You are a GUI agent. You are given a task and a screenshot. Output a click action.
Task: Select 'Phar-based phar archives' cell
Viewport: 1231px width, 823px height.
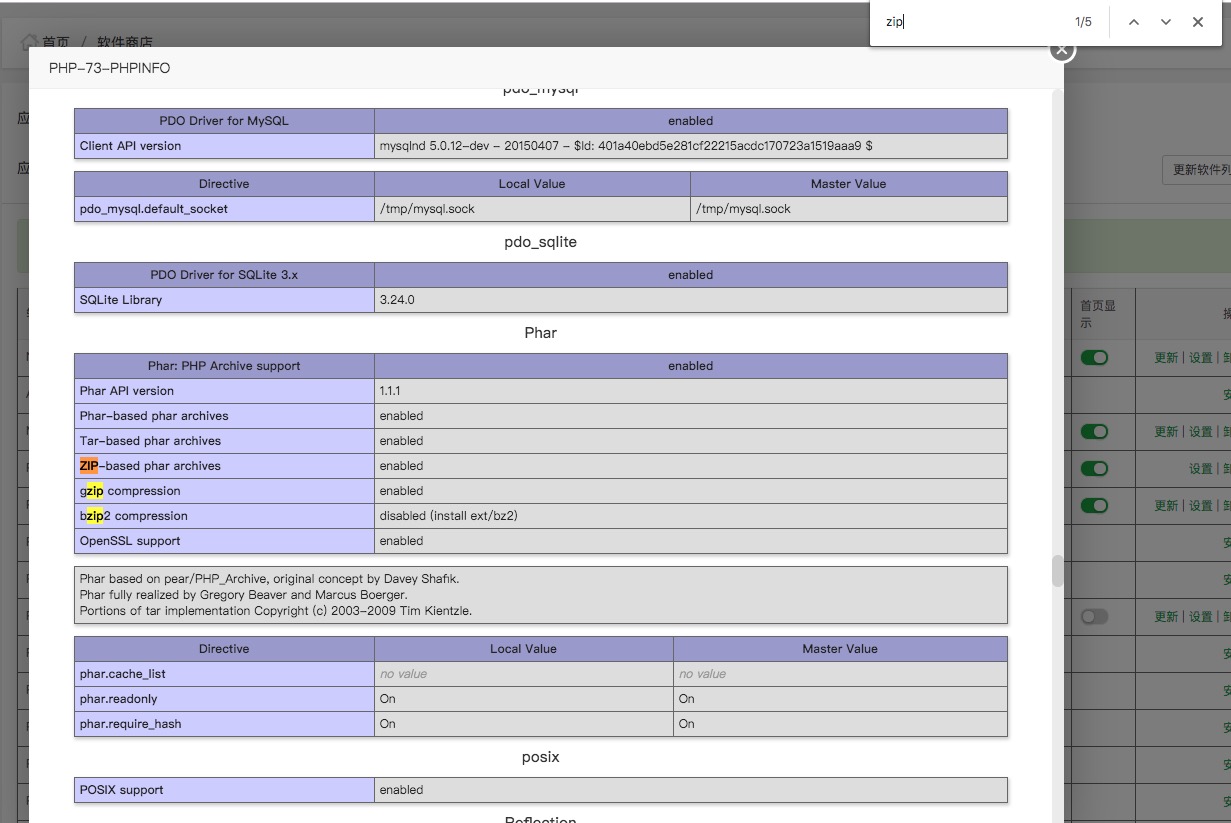[224, 416]
